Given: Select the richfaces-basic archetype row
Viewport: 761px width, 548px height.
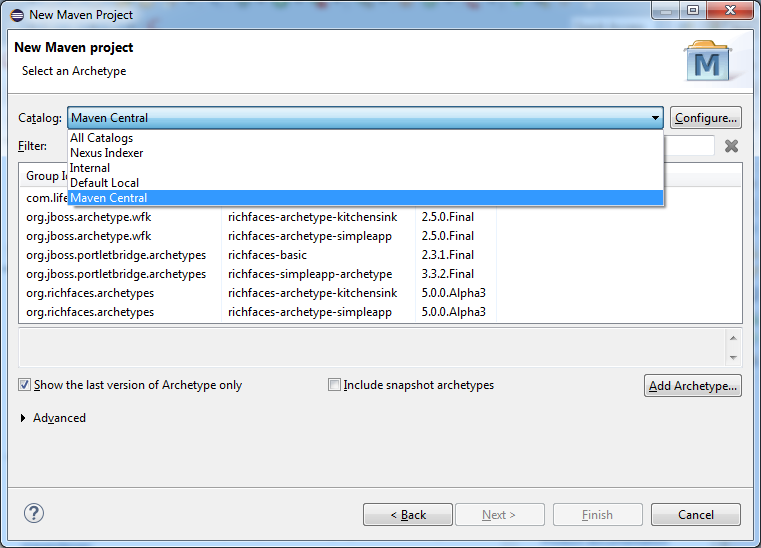Looking at the screenshot, I should pyautogui.click(x=265, y=255).
